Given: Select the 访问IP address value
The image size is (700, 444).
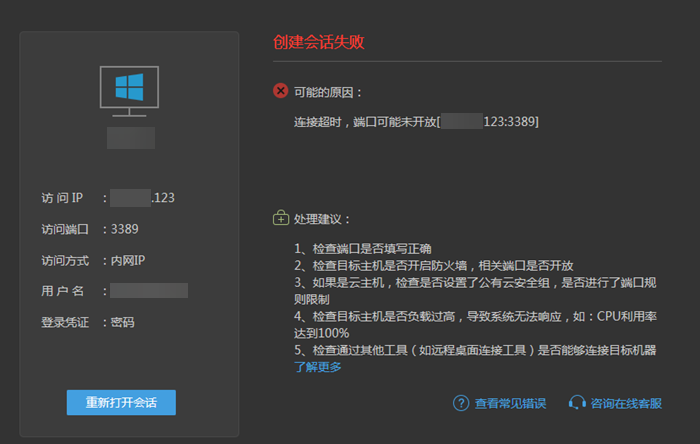Looking at the screenshot, I should [143, 197].
